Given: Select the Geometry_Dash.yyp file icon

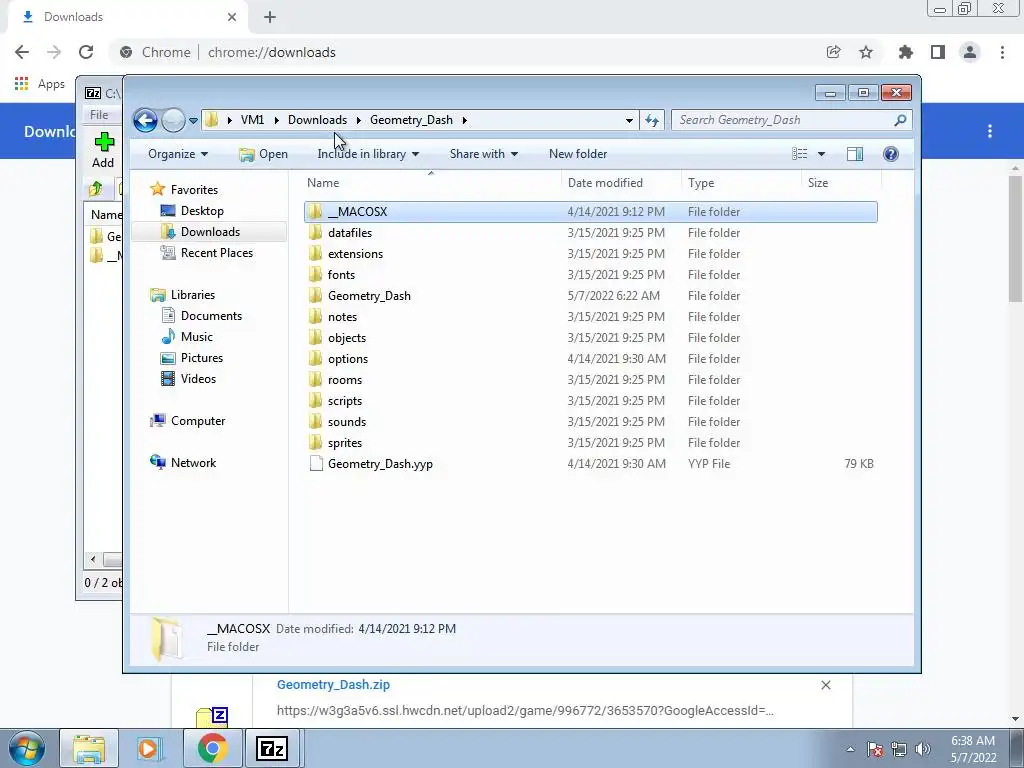Looking at the screenshot, I should (x=316, y=464).
